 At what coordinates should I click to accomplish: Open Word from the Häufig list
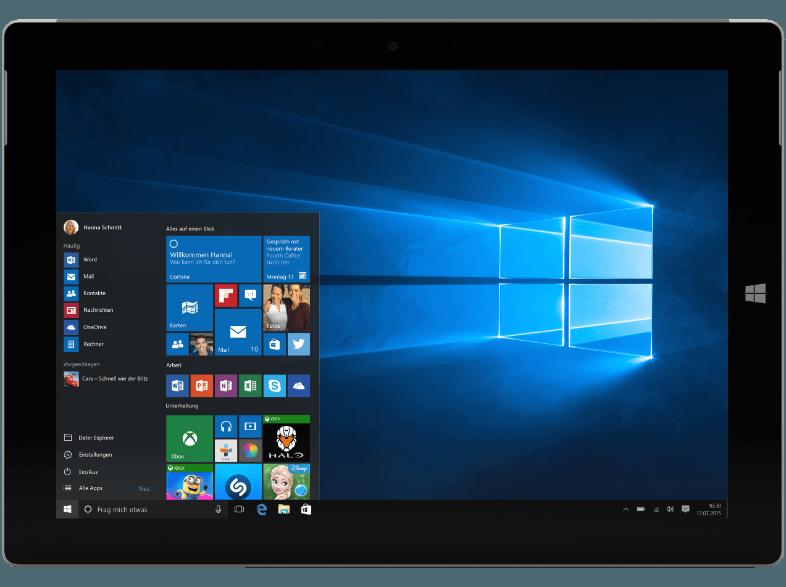81,260
